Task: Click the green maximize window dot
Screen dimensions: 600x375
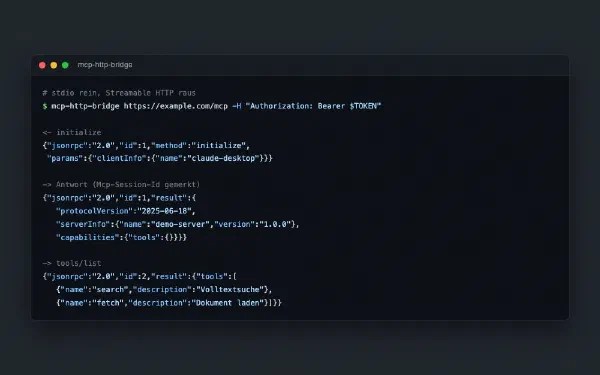Action: [65, 65]
